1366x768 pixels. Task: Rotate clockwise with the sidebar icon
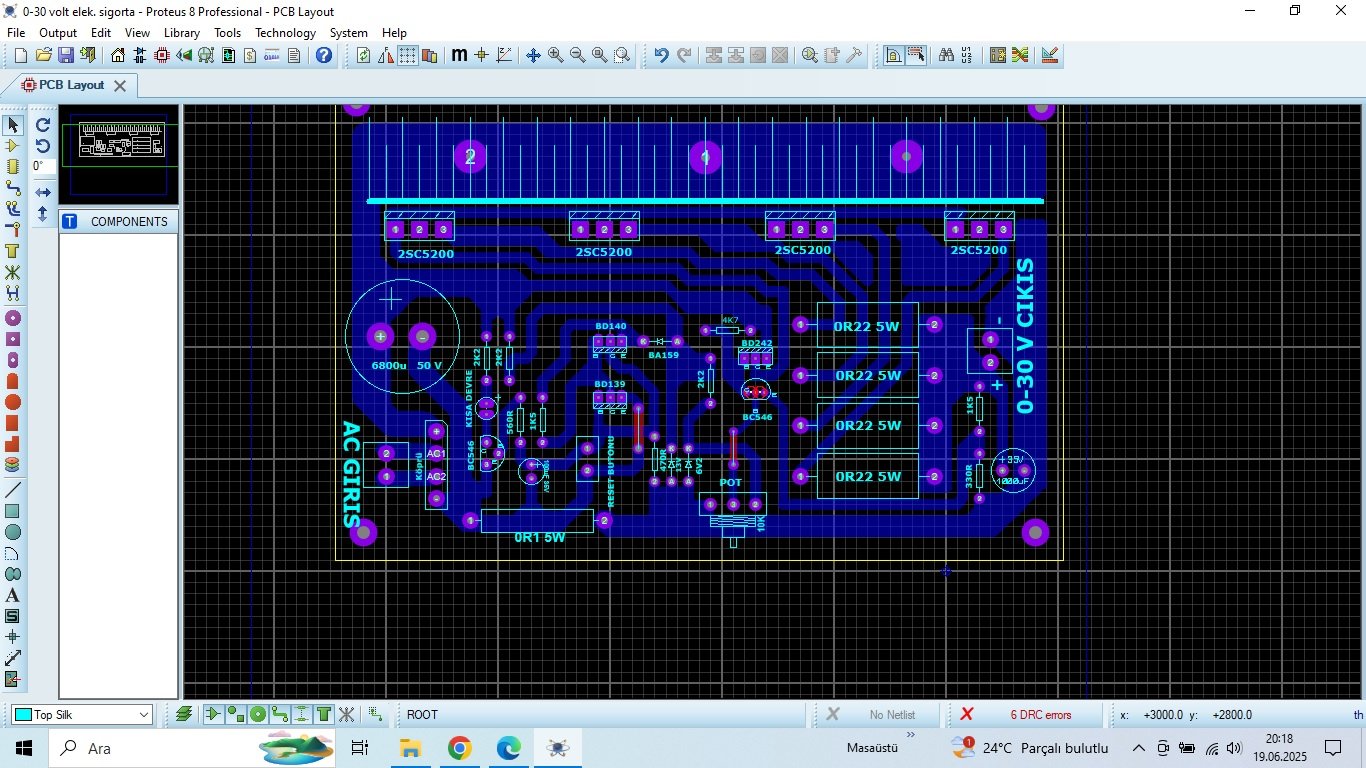pyautogui.click(x=43, y=125)
